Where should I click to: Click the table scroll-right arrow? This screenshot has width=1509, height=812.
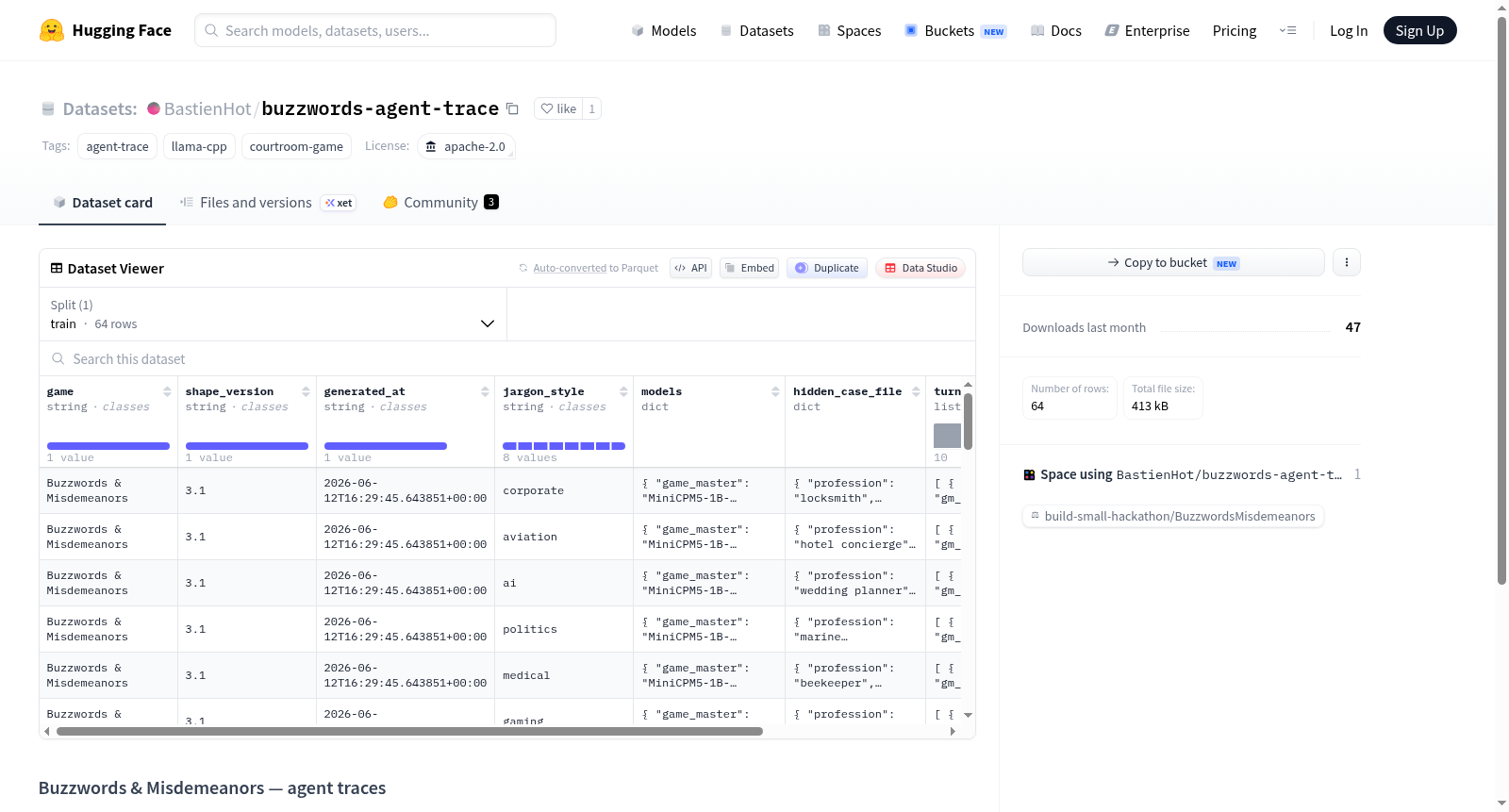[x=953, y=731]
